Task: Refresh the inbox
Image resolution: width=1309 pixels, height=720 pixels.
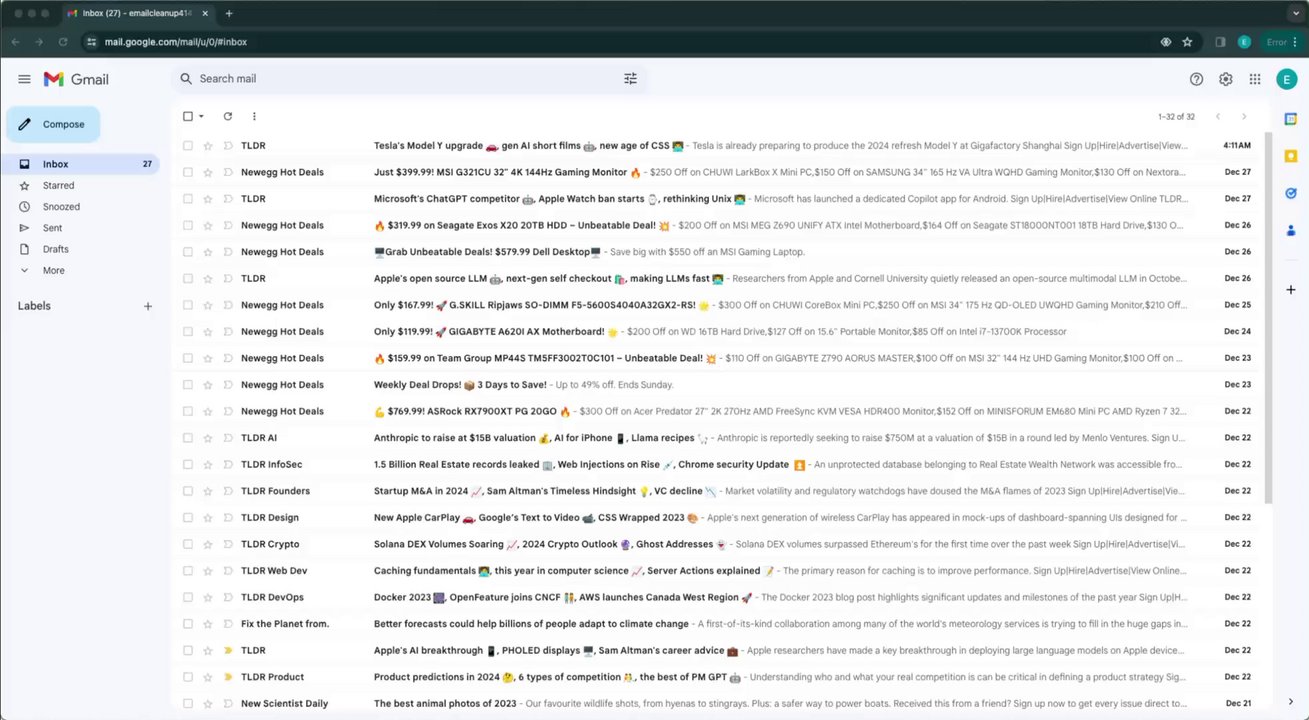Action: pos(227,117)
